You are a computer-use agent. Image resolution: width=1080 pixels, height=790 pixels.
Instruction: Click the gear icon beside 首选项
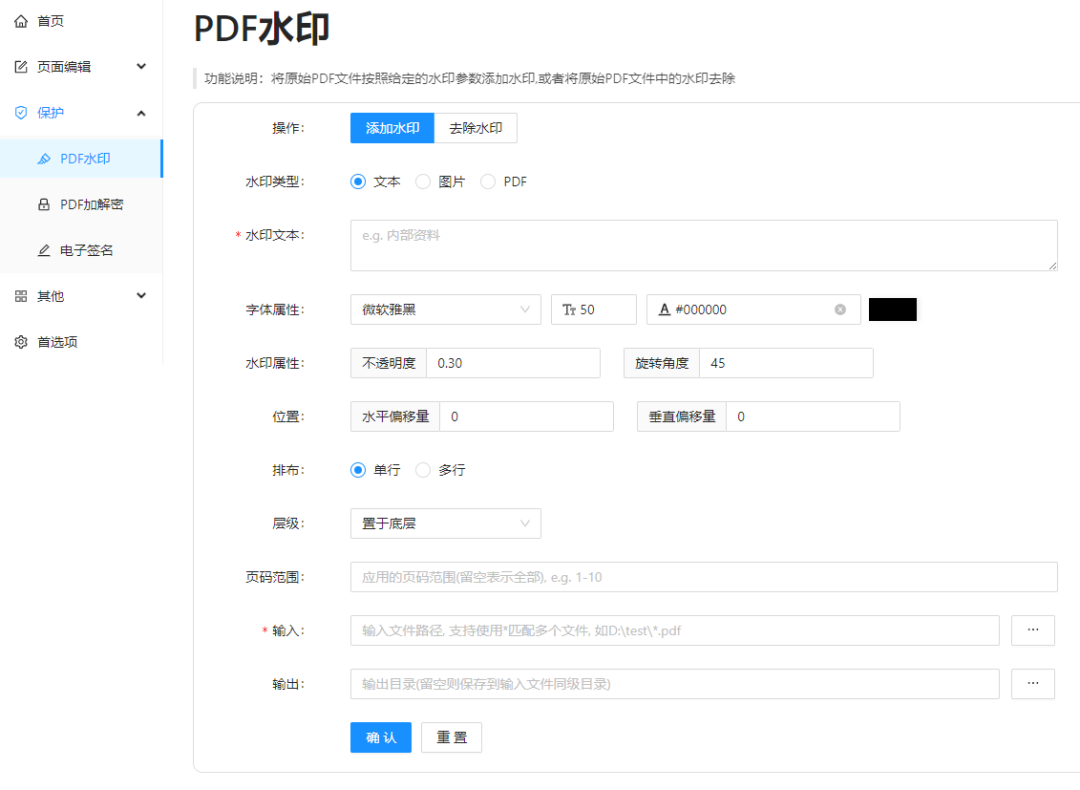pos(21,342)
